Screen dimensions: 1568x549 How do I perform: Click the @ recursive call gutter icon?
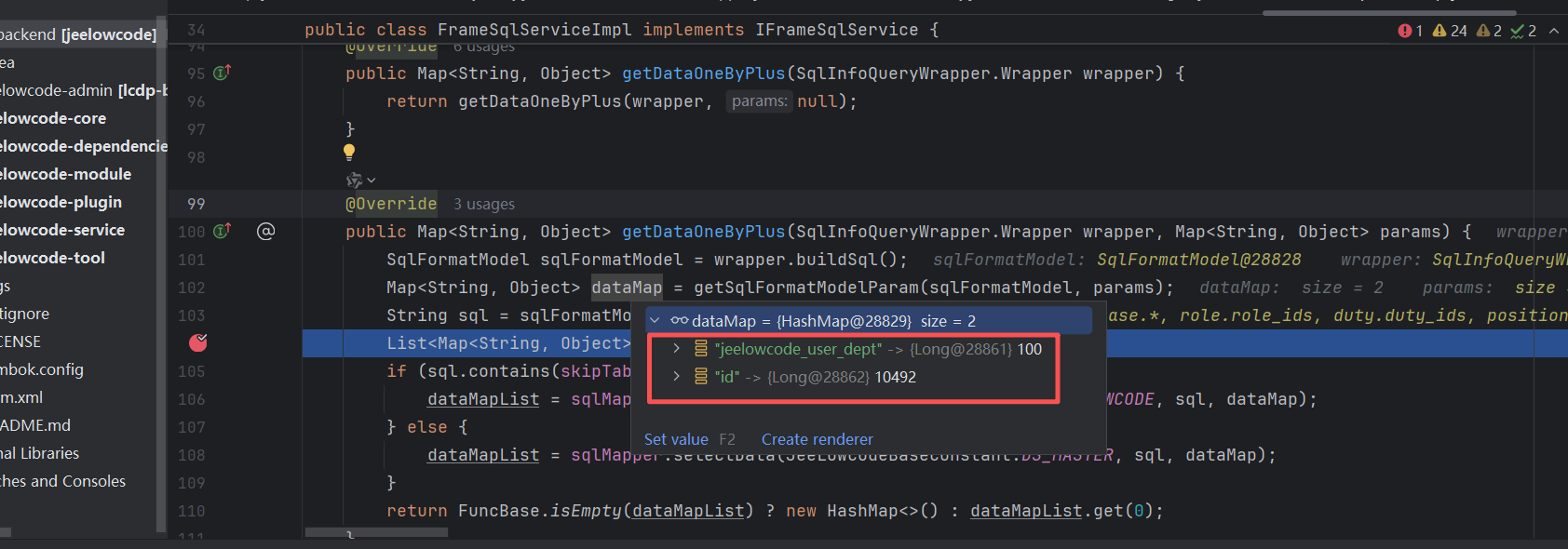(265, 231)
